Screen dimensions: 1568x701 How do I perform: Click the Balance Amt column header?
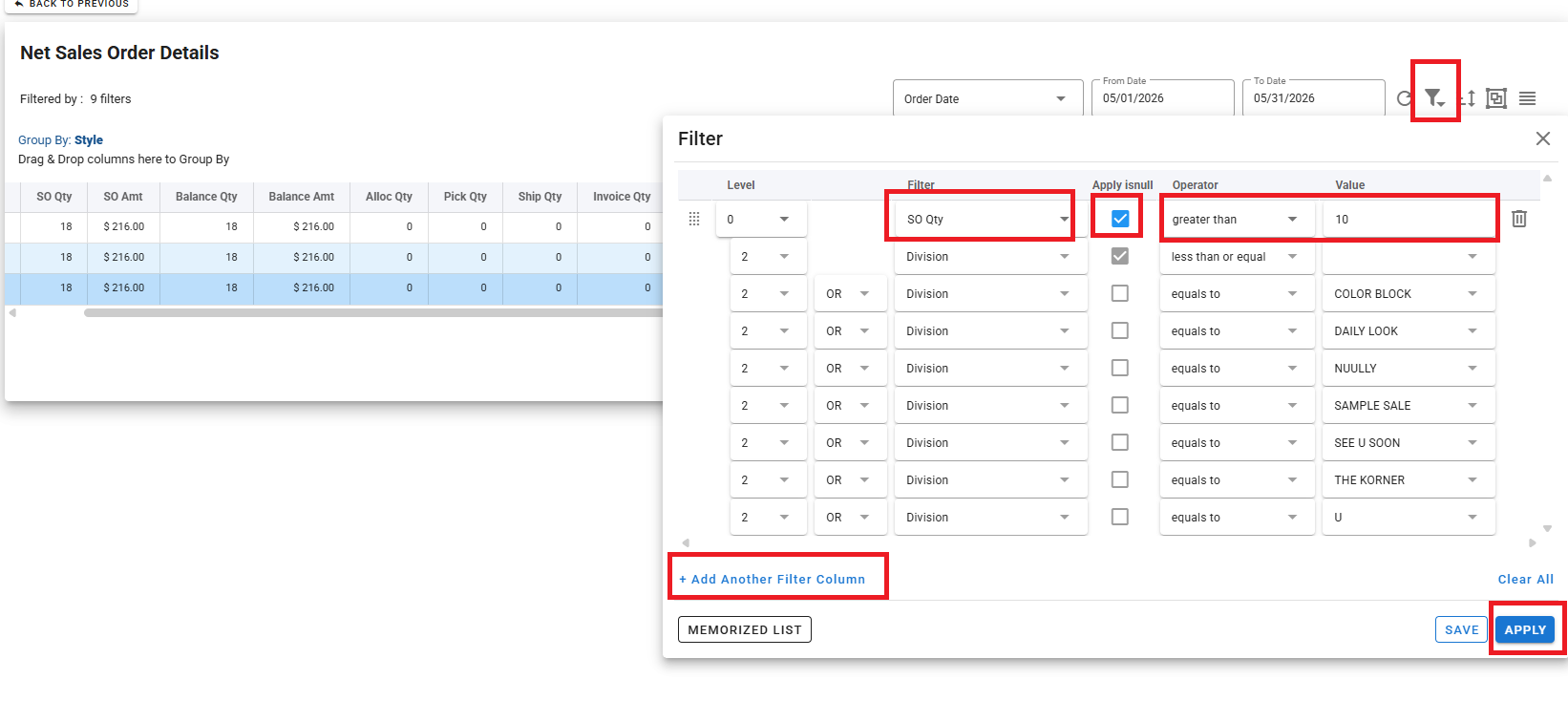[302, 197]
